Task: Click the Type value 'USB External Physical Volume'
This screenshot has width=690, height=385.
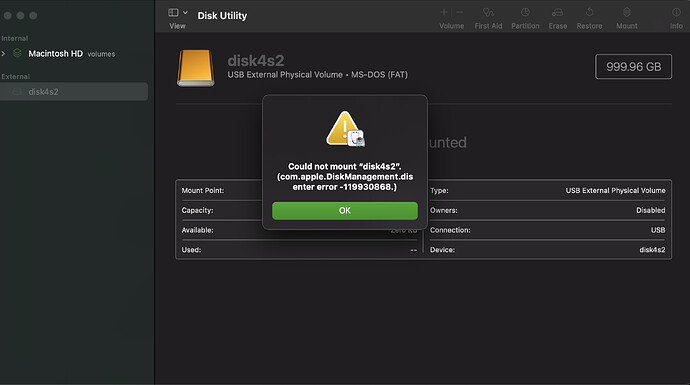Action: (615, 191)
